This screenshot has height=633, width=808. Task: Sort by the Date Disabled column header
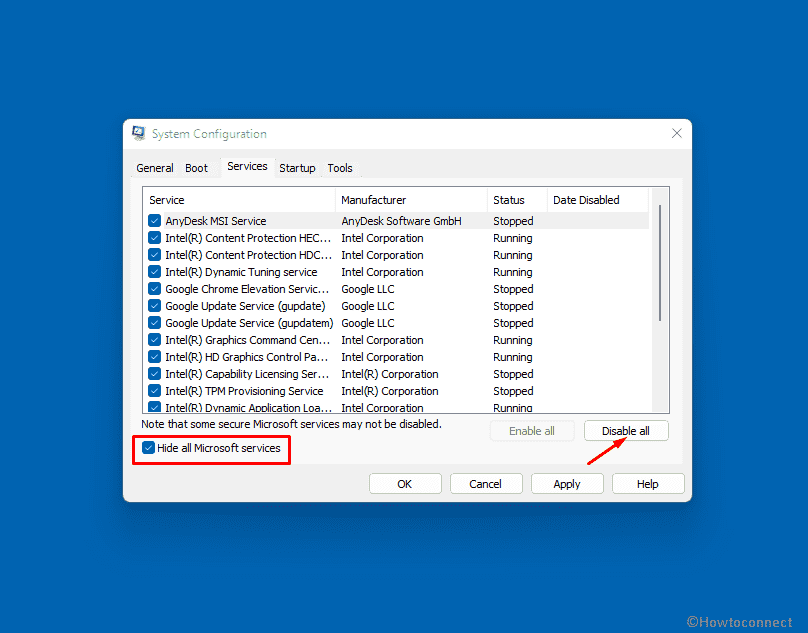pyautogui.click(x=598, y=200)
